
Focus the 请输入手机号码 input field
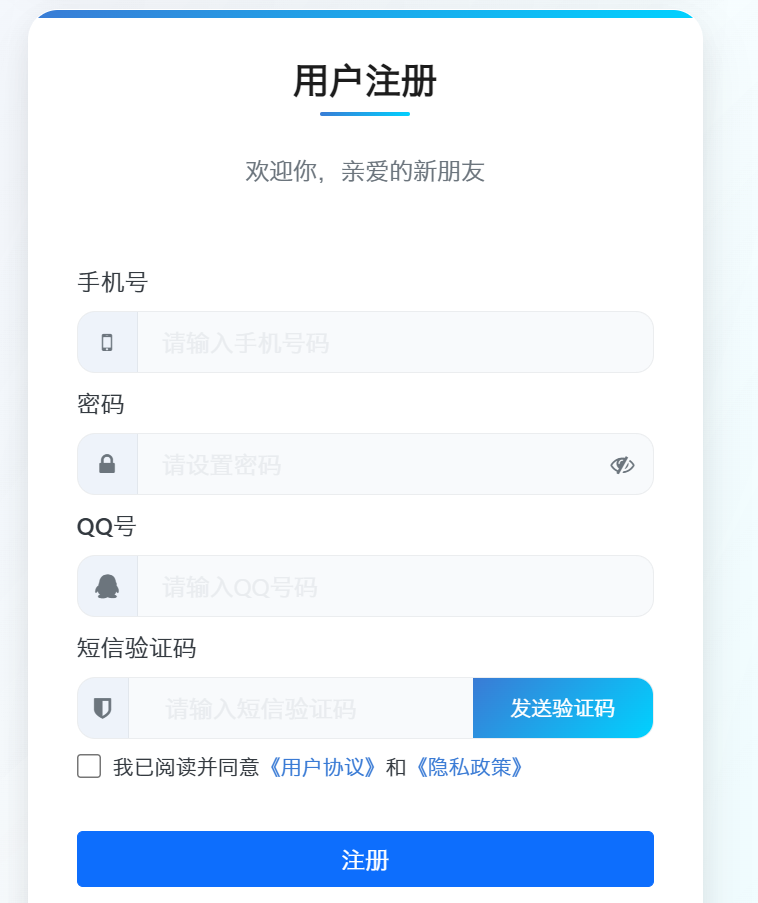click(394, 342)
